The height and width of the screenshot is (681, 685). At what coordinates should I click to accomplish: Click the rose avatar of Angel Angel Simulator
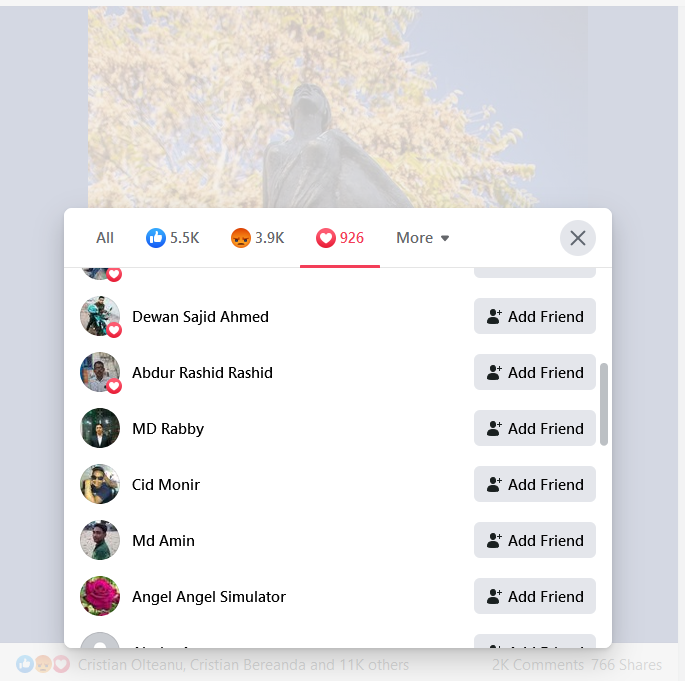(100, 596)
